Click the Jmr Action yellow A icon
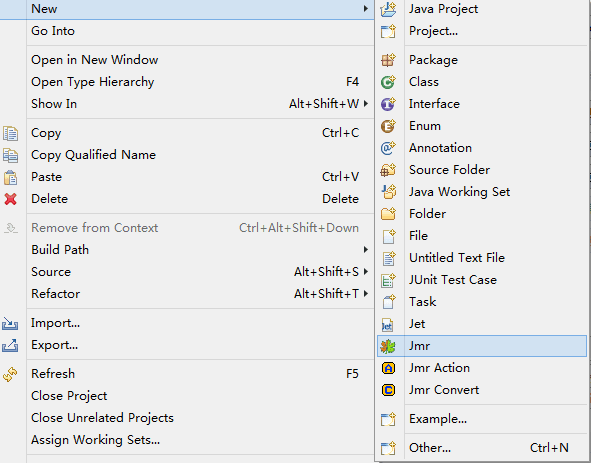 pos(388,368)
